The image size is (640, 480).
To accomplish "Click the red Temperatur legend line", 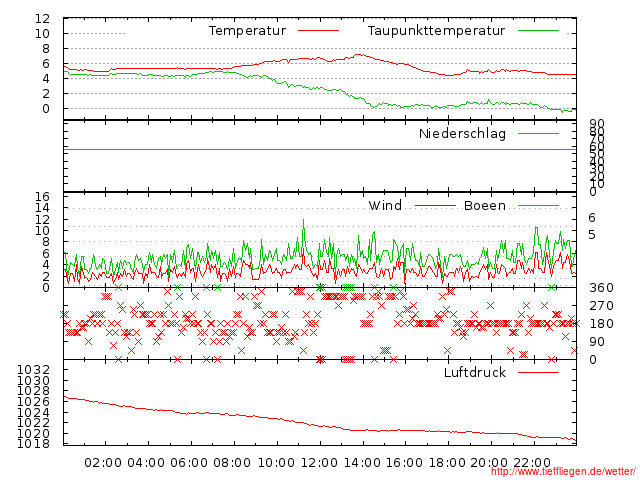I will tap(318, 31).
